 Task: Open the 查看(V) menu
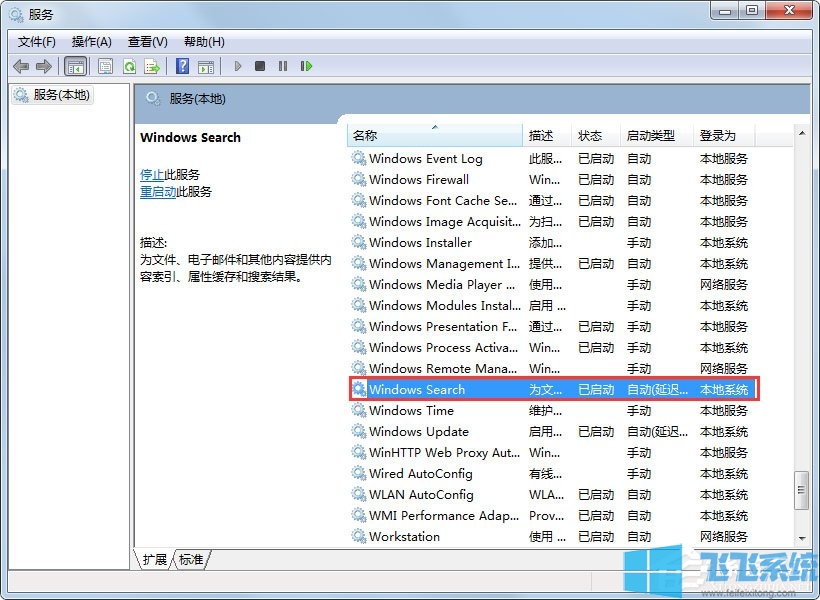click(x=146, y=41)
